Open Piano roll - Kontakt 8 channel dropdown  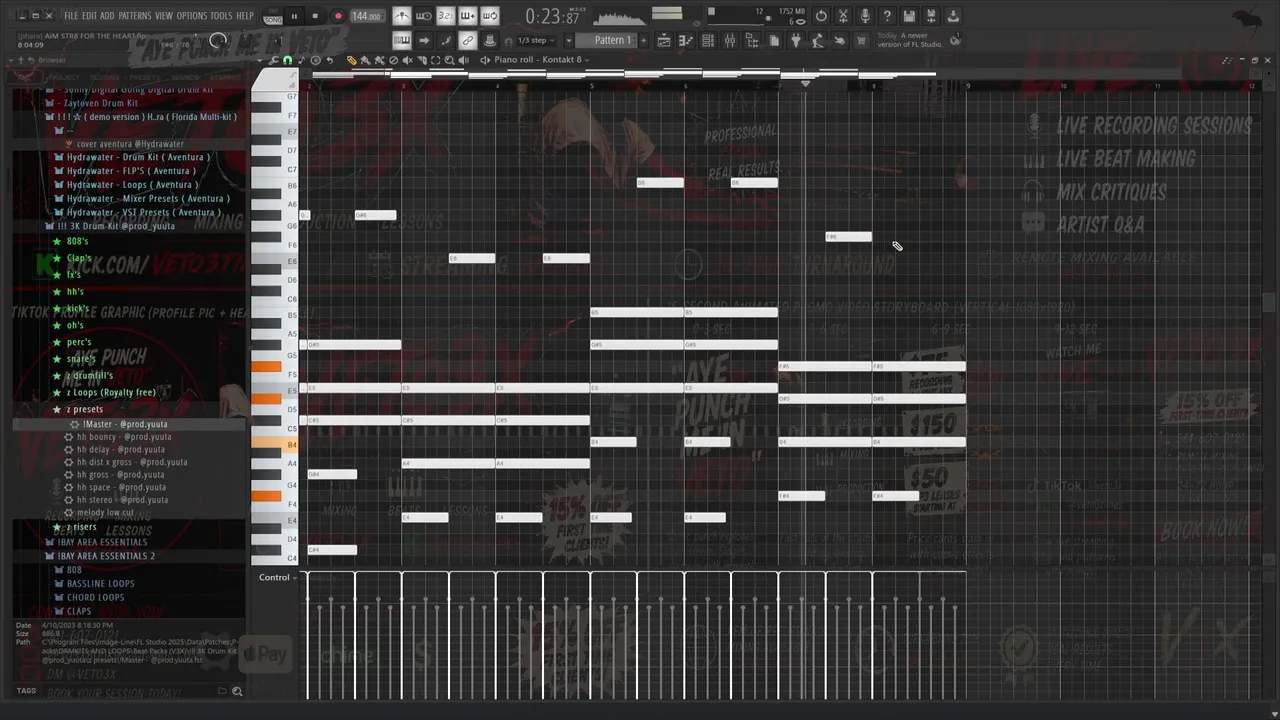pyautogui.click(x=542, y=60)
